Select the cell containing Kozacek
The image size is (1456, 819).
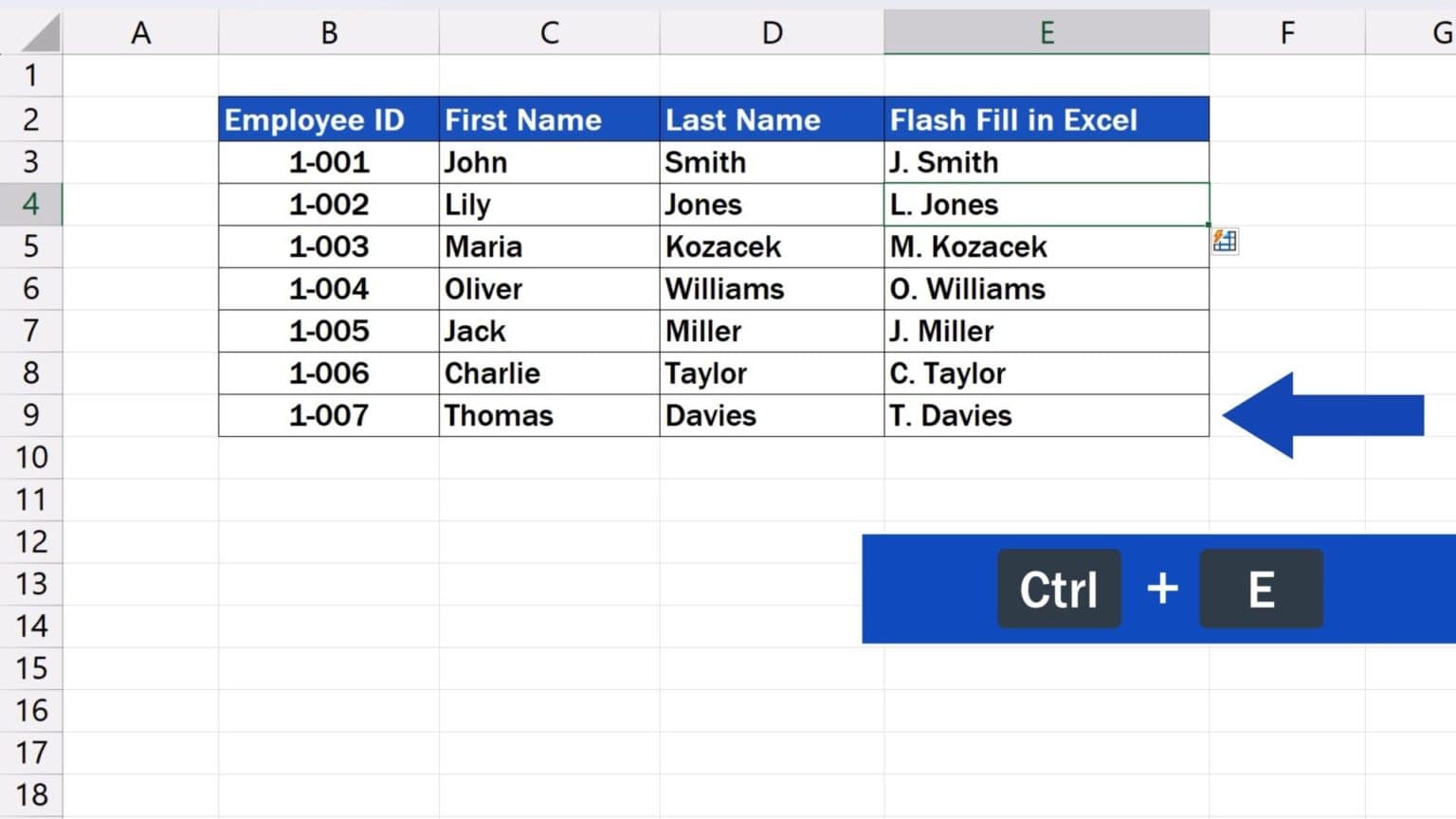(772, 246)
